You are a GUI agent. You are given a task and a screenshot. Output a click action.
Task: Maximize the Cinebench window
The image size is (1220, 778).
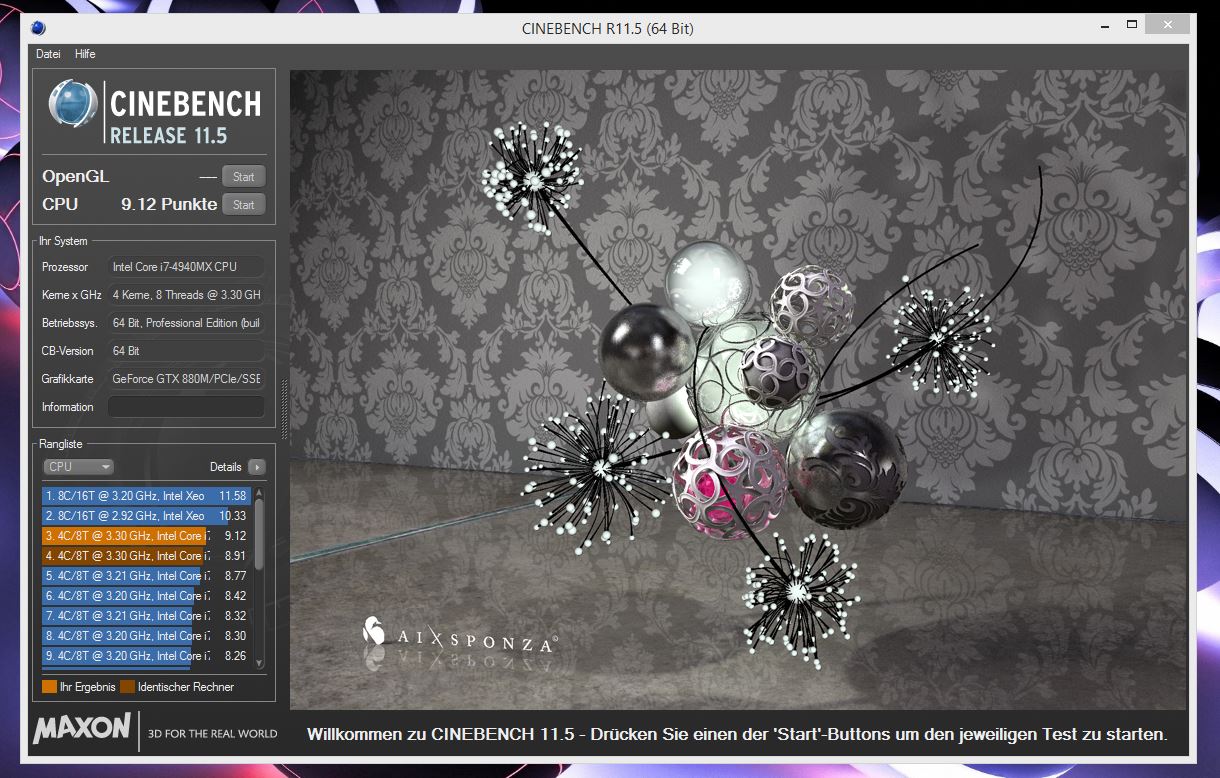1132,25
